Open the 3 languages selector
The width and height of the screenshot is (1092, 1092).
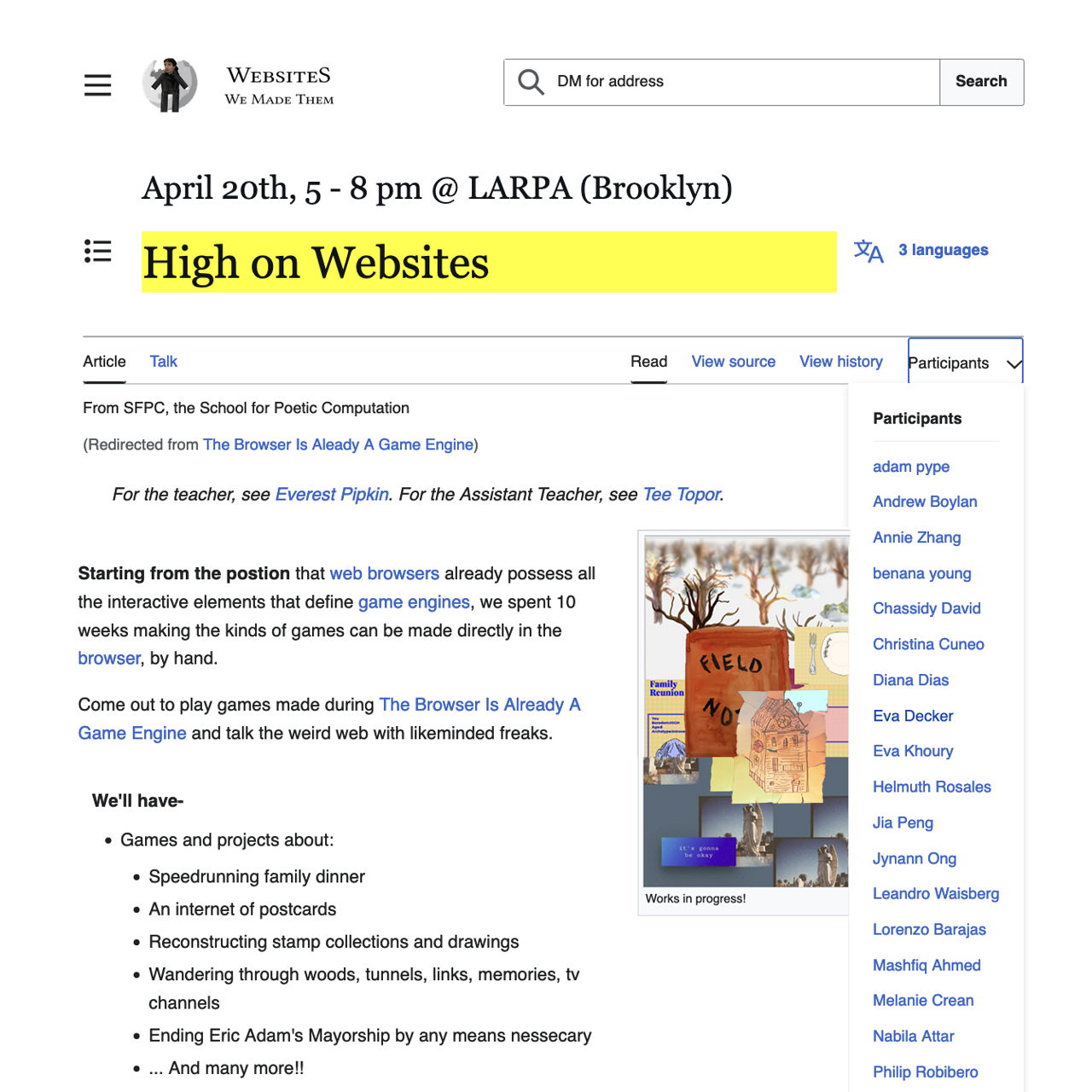point(943,250)
